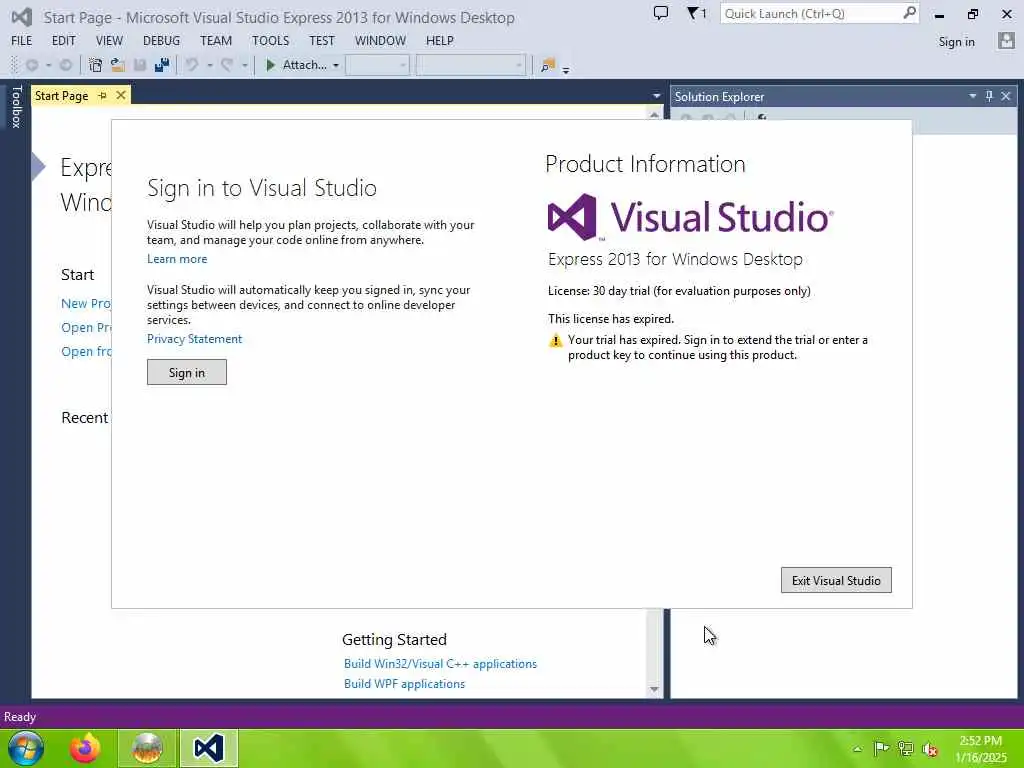The width and height of the screenshot is (1024, 768).
Task: Click the Sign in button in dialog
Action: pos(187,372)
